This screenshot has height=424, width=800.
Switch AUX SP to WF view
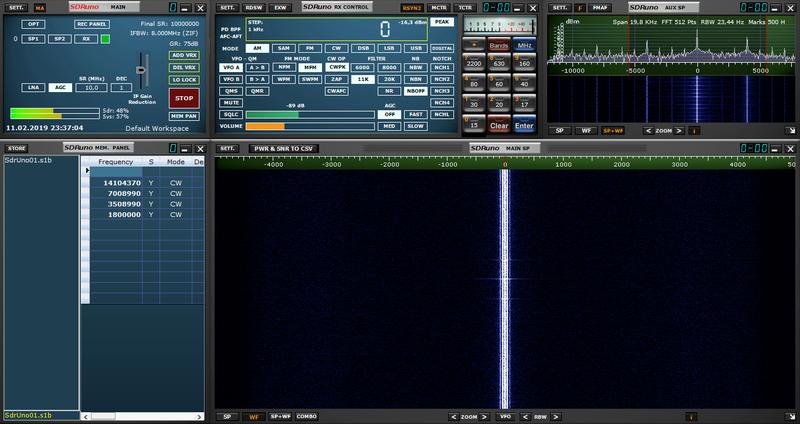point(586,131)
